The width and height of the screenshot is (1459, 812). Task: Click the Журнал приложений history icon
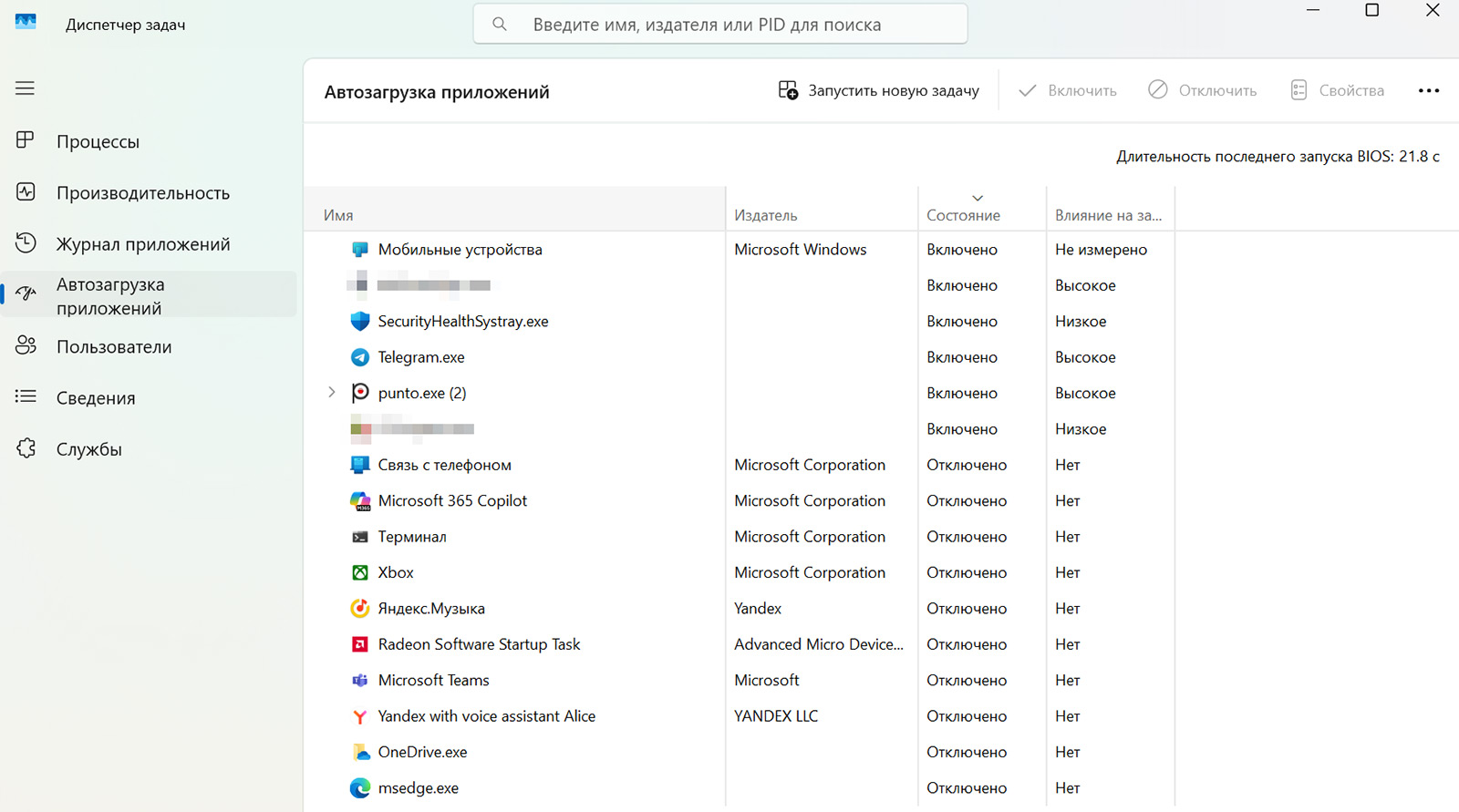coord(26,243)
